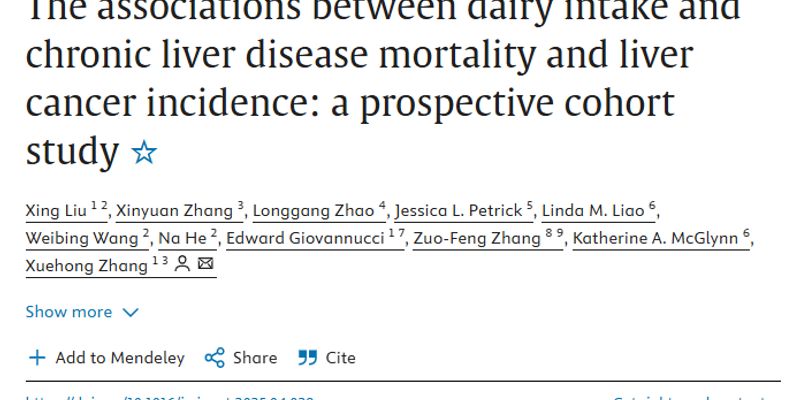Image resolution: width=800 pixels, height=400 pixels.
Task: Click the share network icon
Action: point(215,358)
